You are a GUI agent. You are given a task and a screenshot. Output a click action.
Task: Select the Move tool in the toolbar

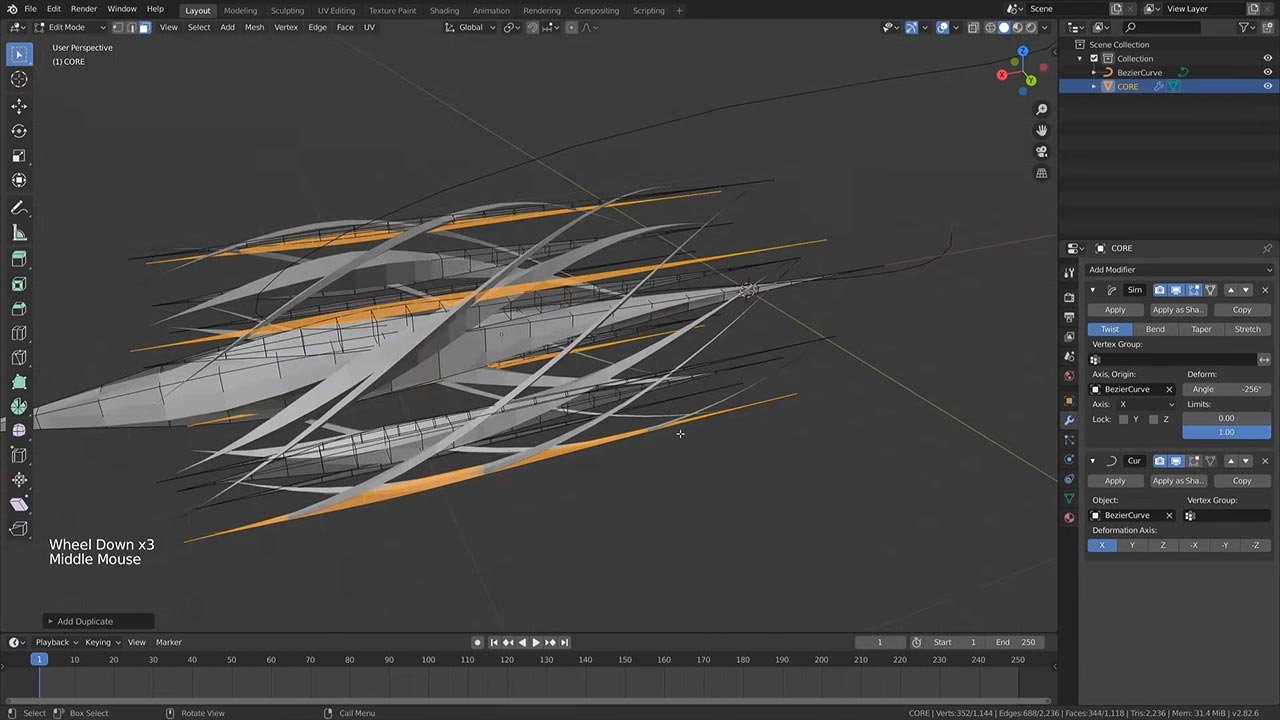point(19,106)
